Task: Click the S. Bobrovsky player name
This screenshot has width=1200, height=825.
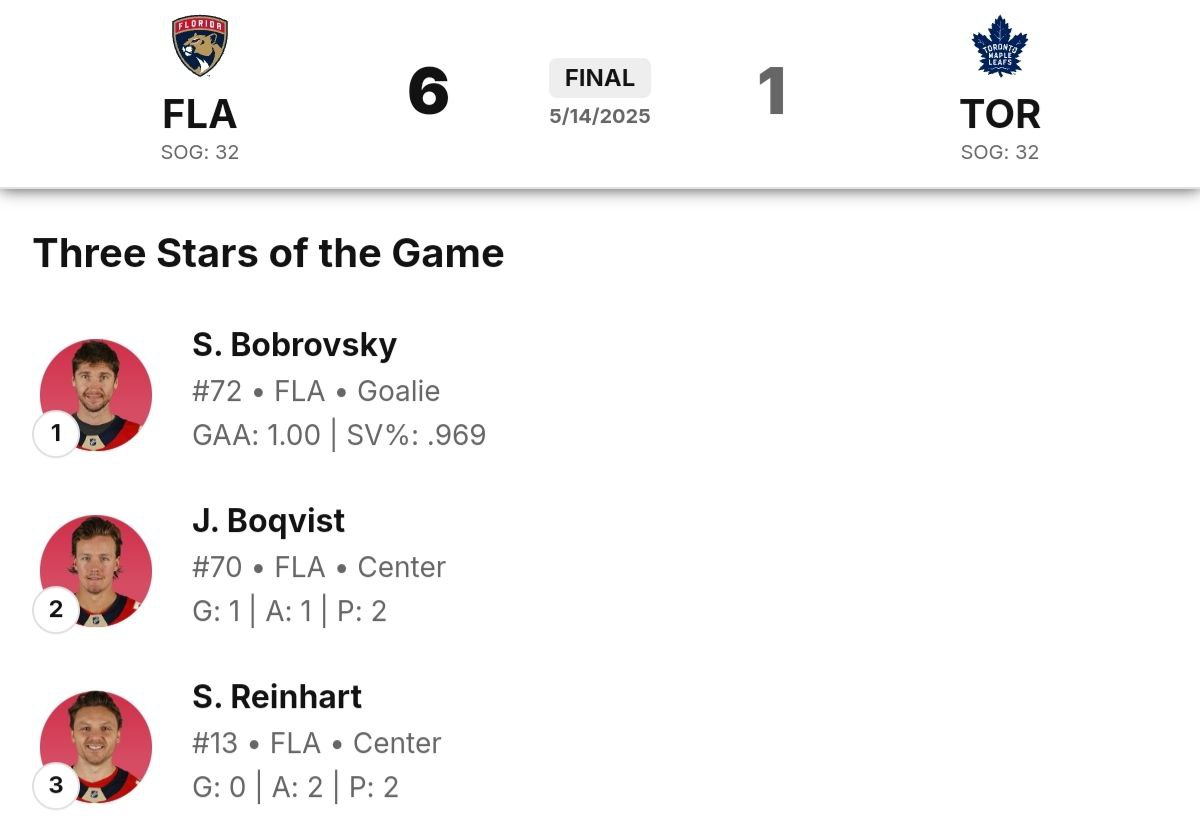Action: click(295, 345)
